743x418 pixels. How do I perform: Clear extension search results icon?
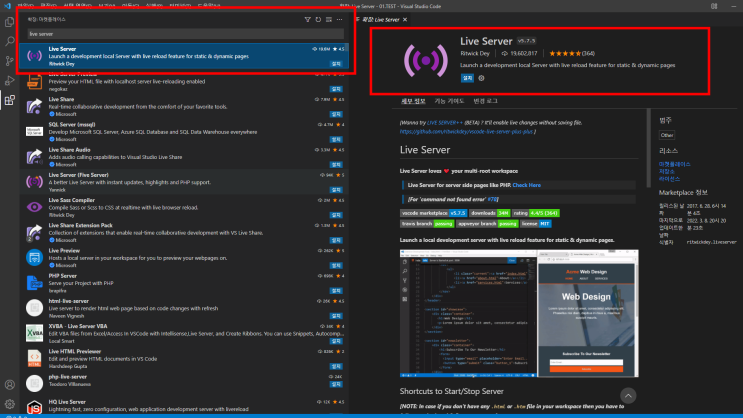tap(329, 19)
